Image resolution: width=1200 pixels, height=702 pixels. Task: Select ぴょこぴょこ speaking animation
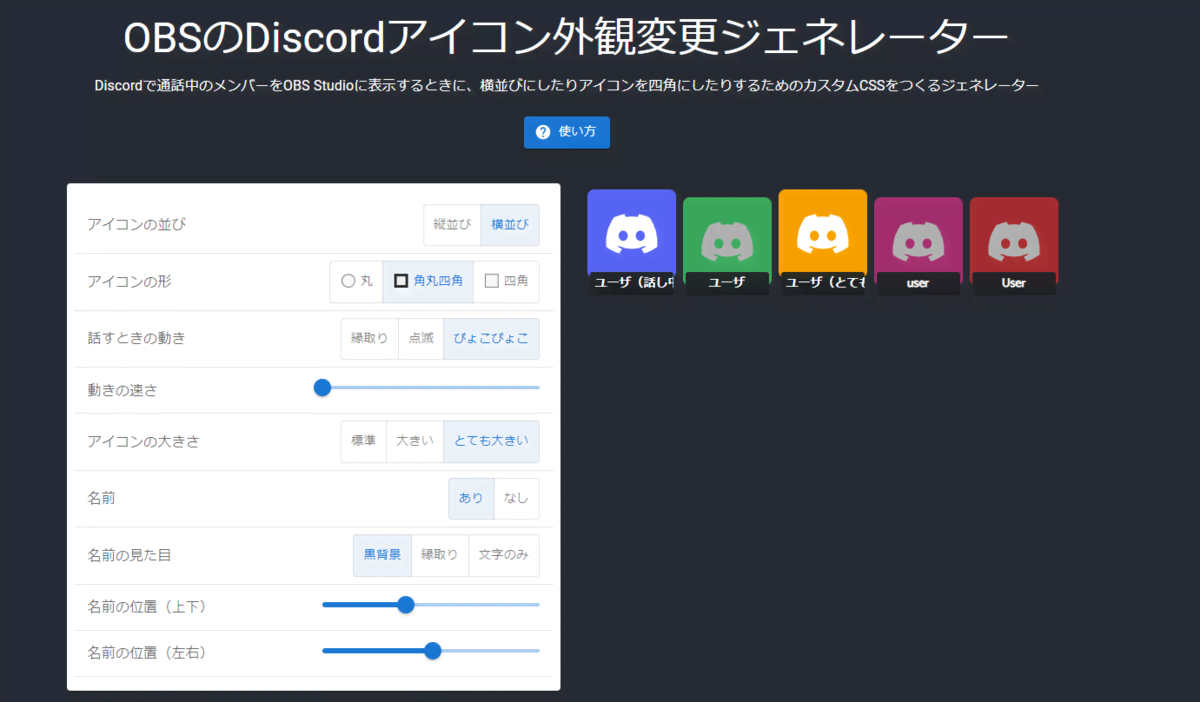[492, 339]
